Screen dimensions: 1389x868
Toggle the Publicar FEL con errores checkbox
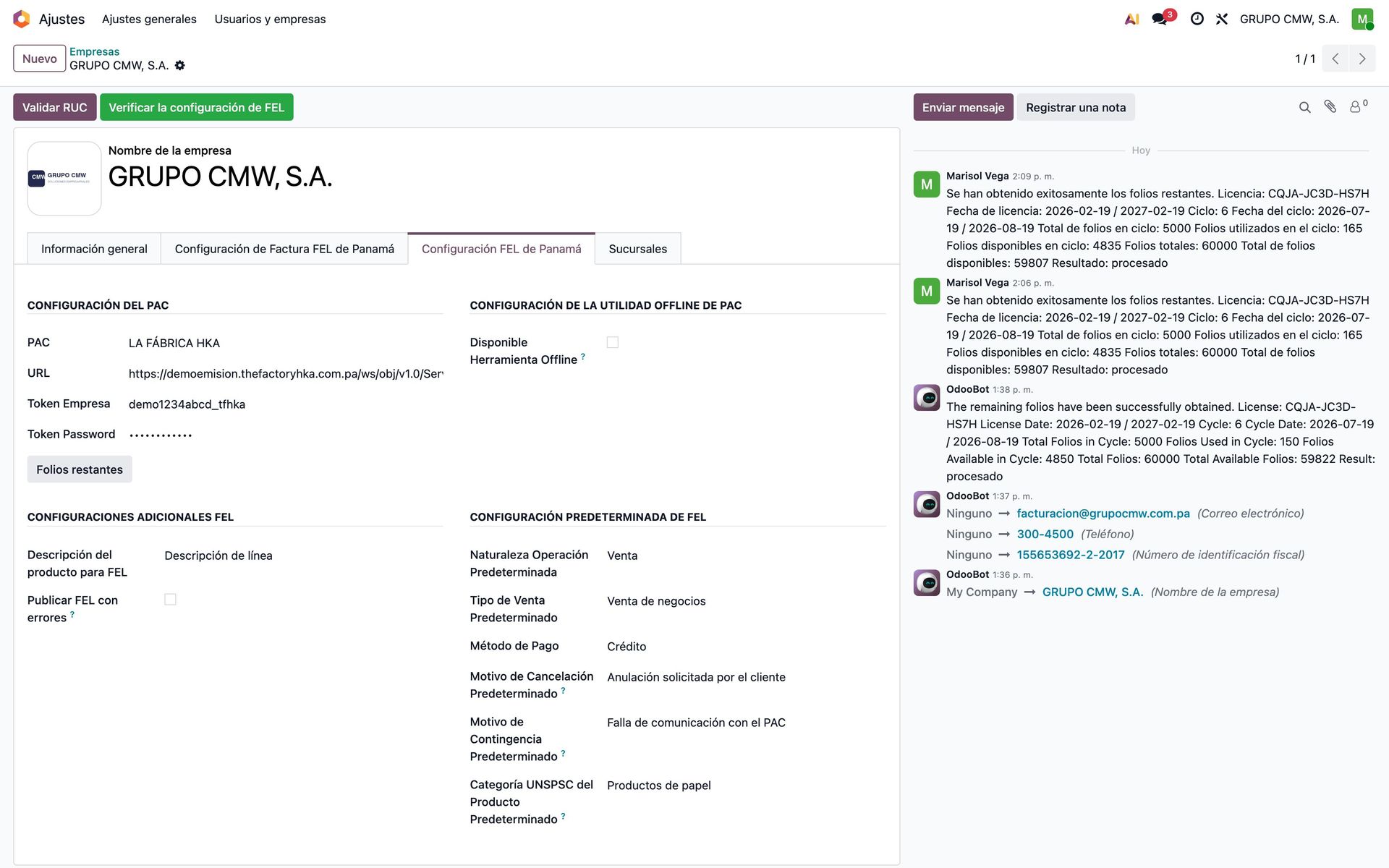171,599
